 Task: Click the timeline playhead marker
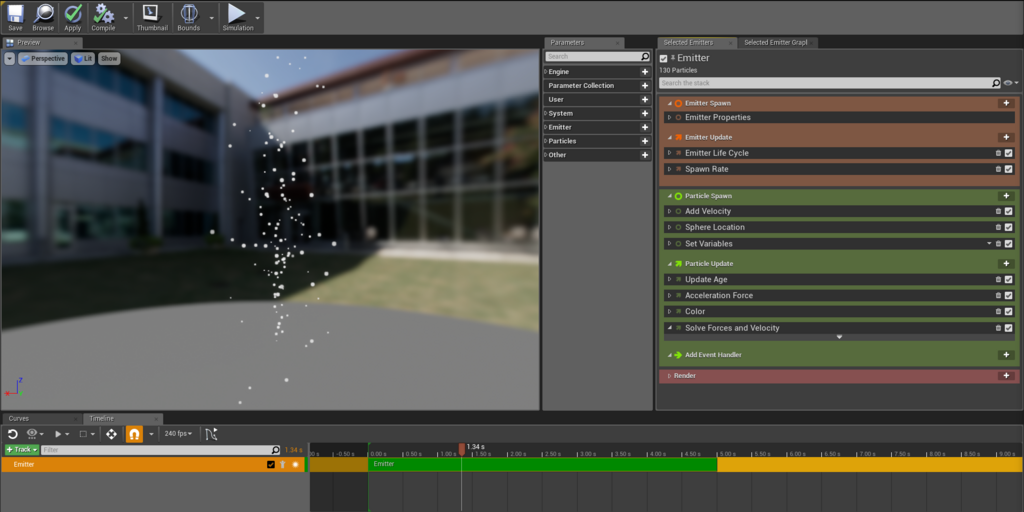tap(462, 449)
